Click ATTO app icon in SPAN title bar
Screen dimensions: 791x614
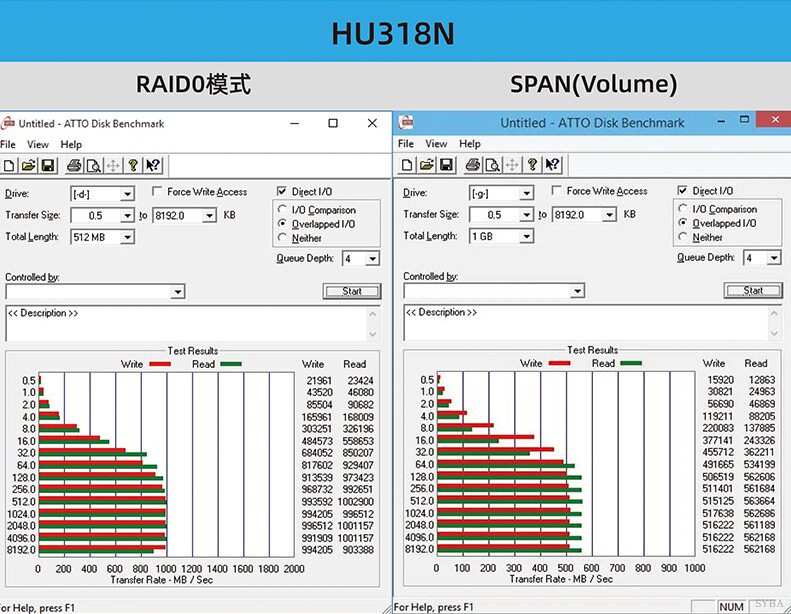pos(406,122)
